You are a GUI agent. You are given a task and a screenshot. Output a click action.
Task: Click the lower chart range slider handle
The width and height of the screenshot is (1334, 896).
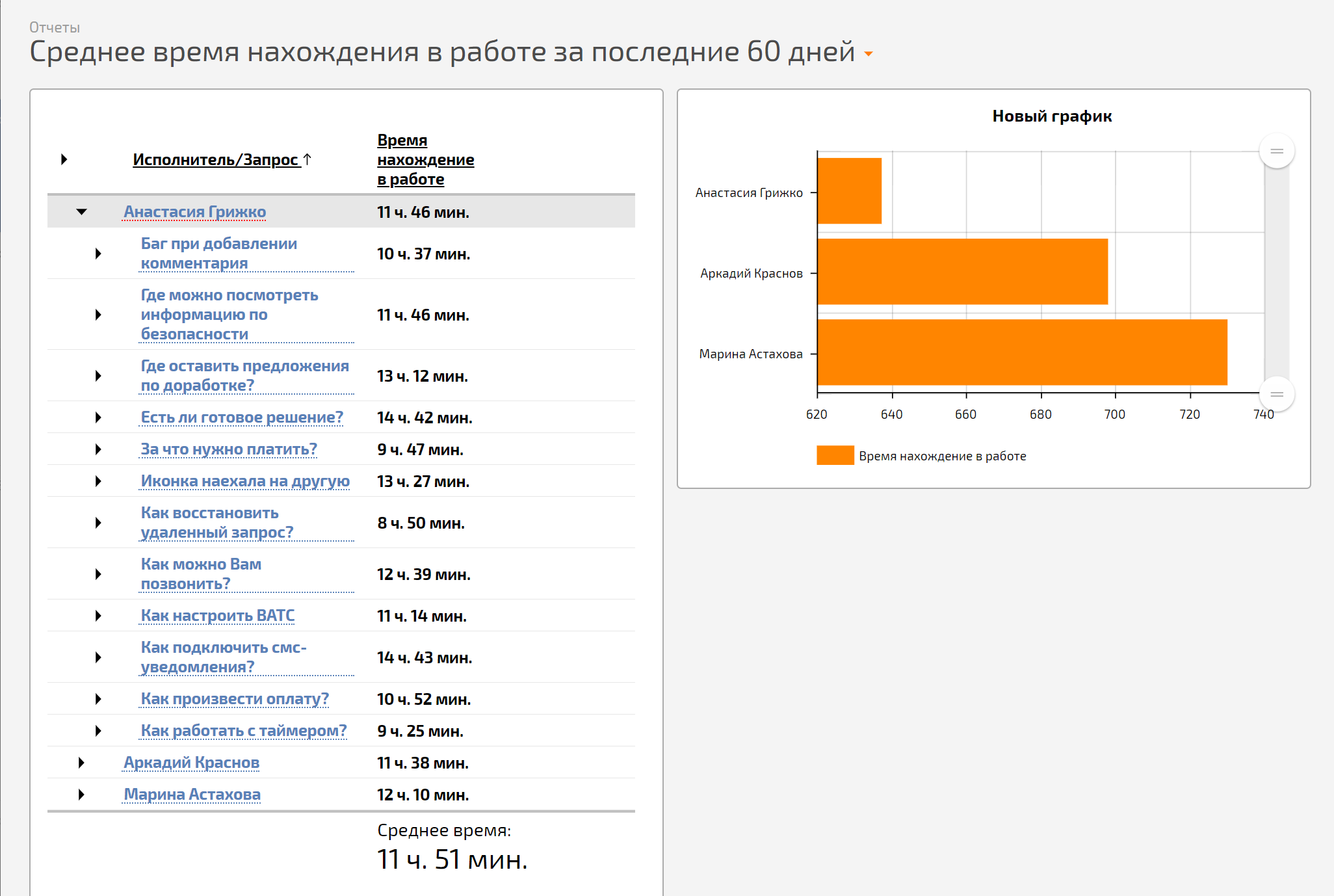[1277, 394]
